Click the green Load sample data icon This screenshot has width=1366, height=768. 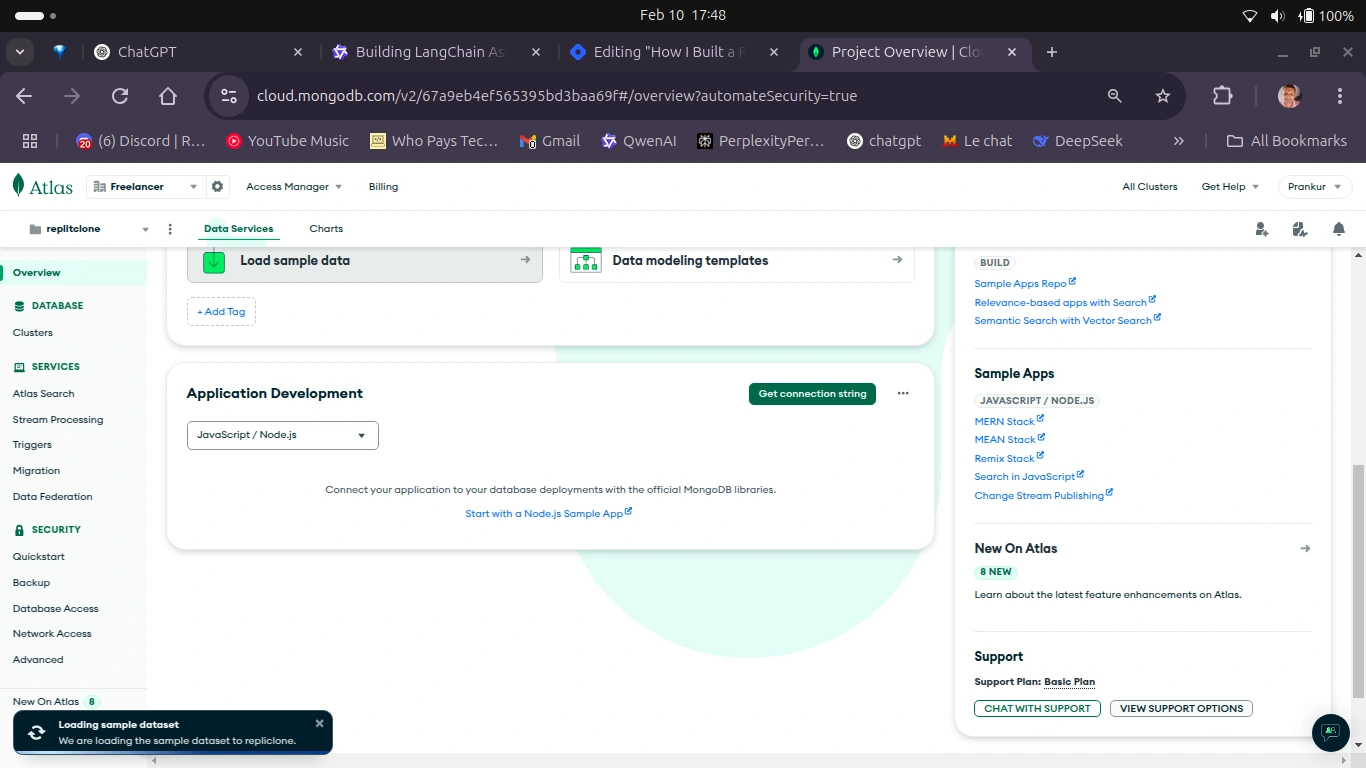coord(213,260)
